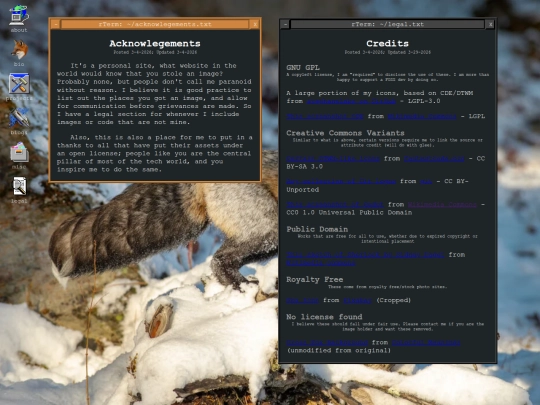540x405 pixels.
Task: Click the "(unmodified from original)" text
Action: click(339, 351)
